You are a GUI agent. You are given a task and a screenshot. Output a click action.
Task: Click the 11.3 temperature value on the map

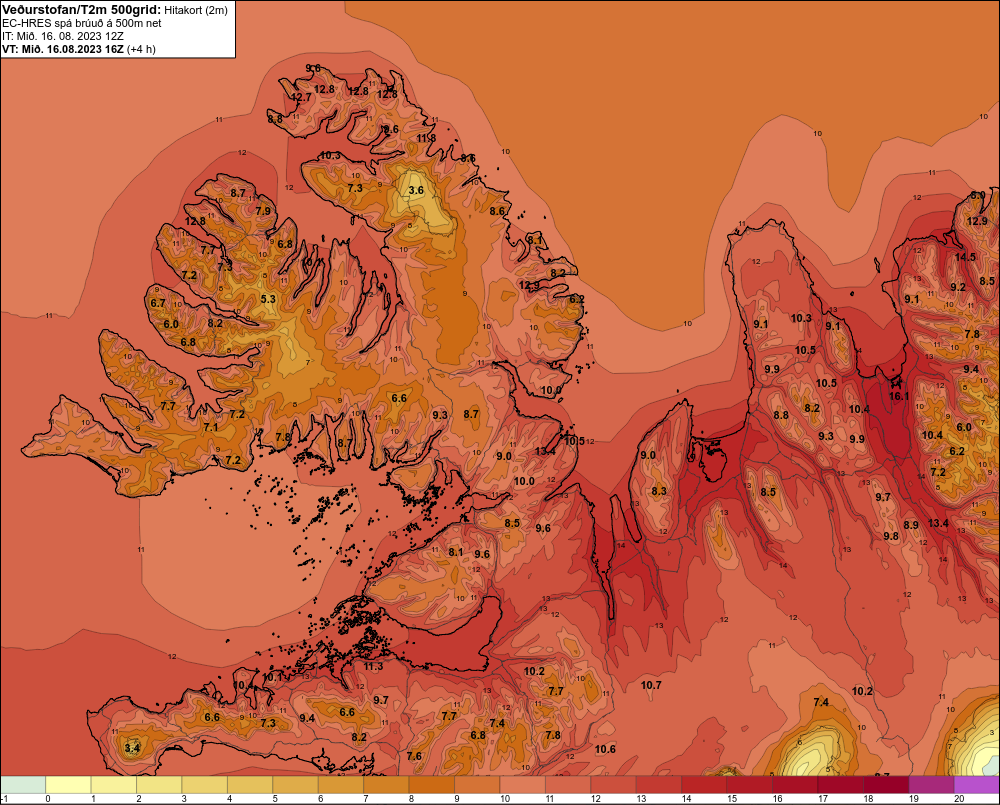pyautogui.click(x=373, y=667)
